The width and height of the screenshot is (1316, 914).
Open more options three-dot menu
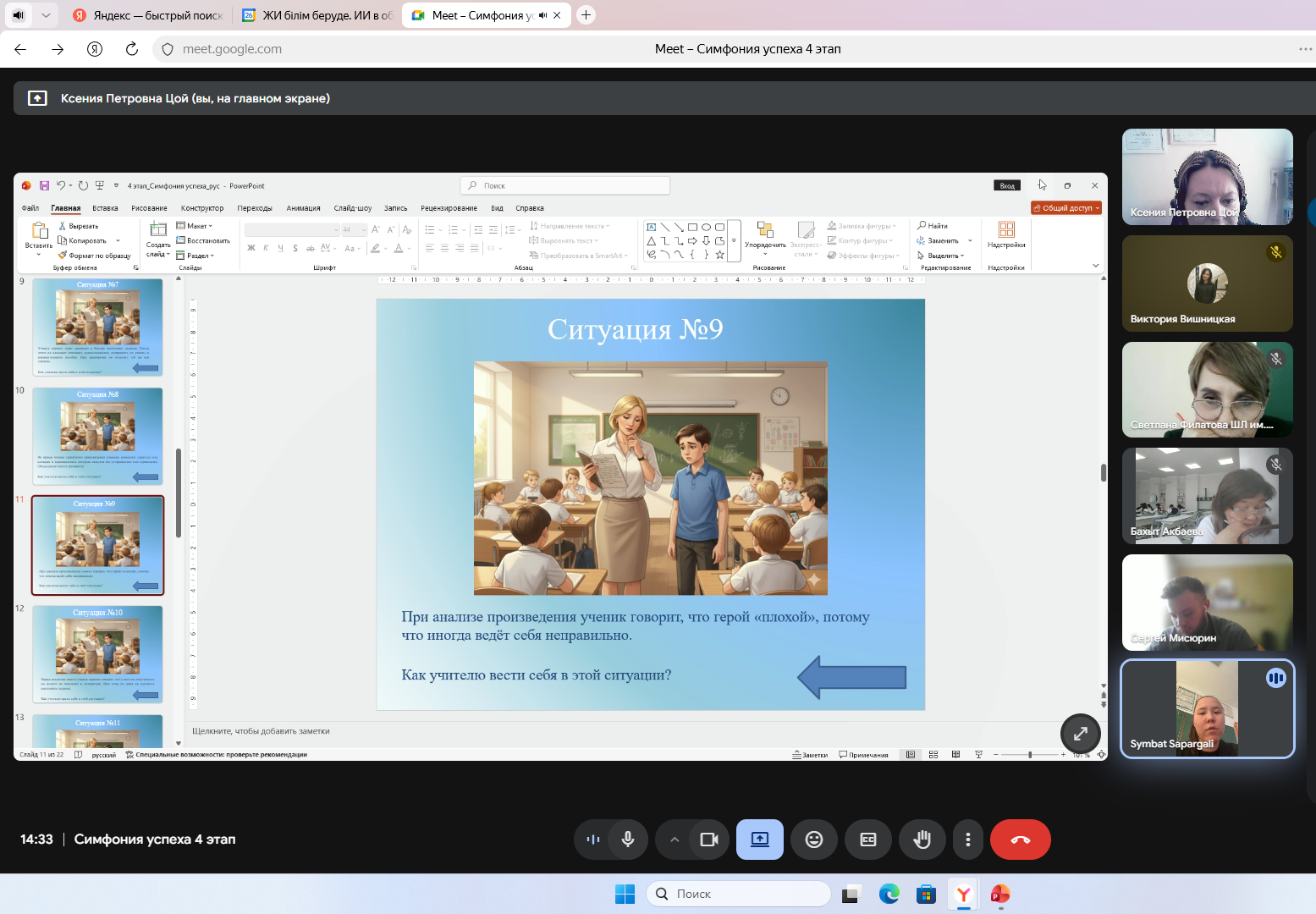point(967,840)
